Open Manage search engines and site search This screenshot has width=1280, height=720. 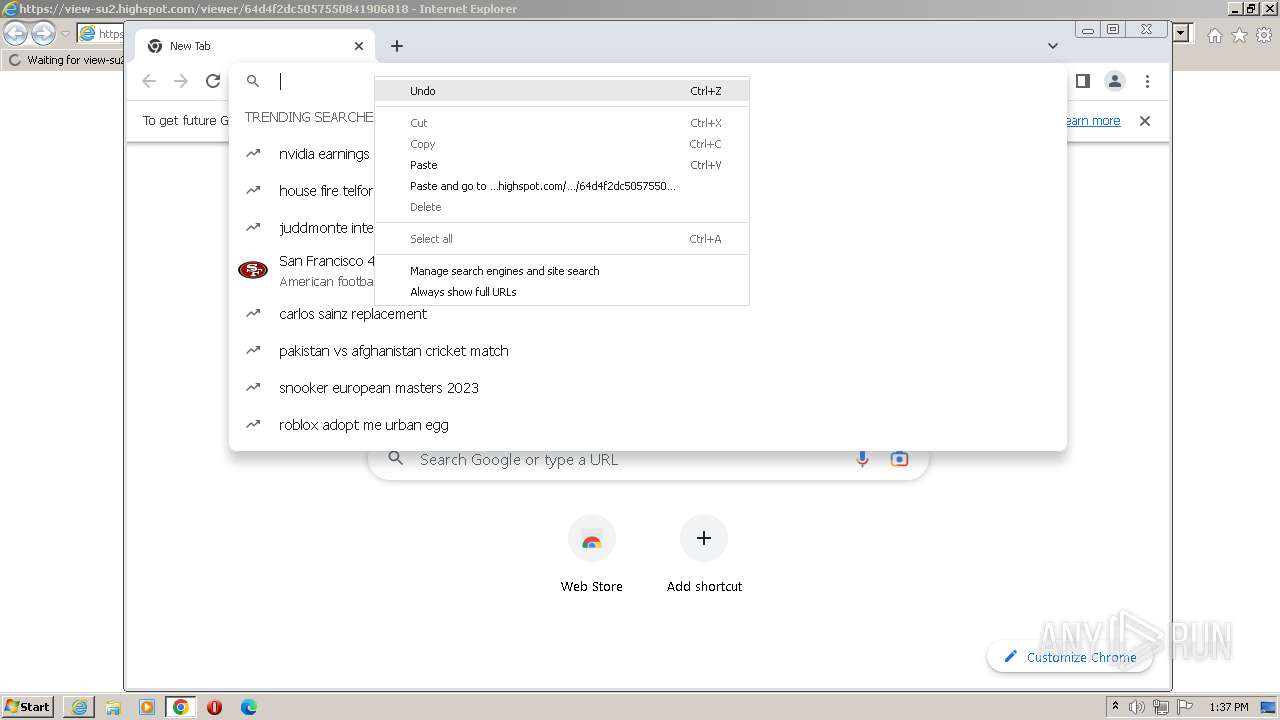(561, 271)
